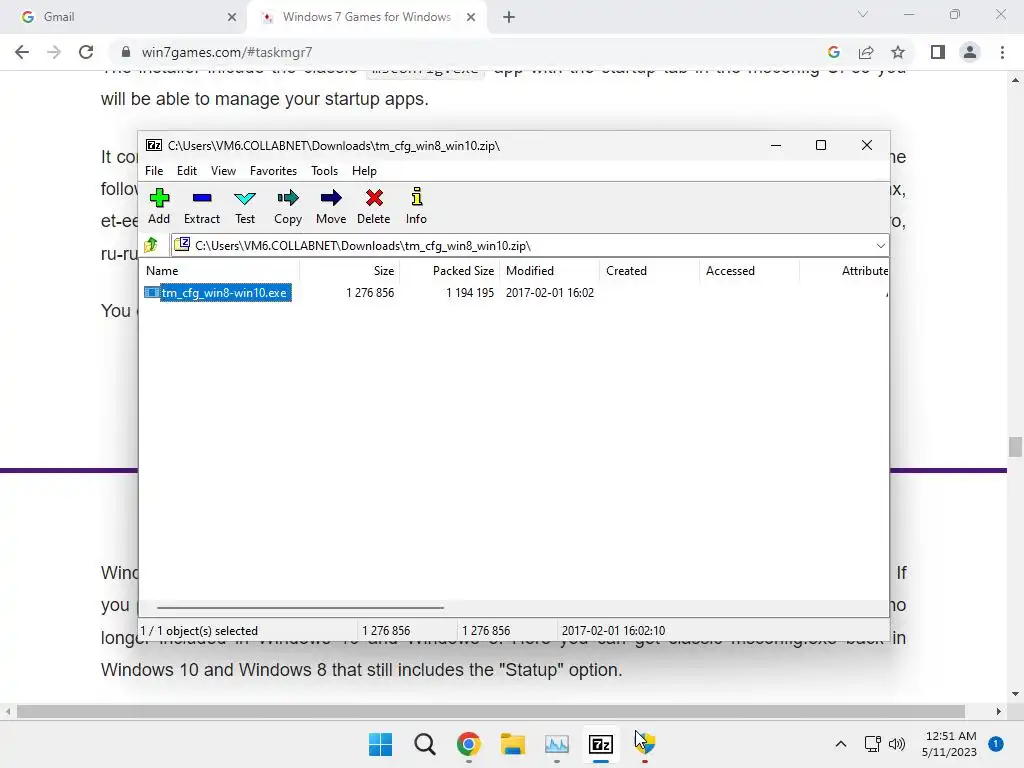This screenshot has height=768, width=1024.
Task: Share this page icon in address bar
Action: 866,52
